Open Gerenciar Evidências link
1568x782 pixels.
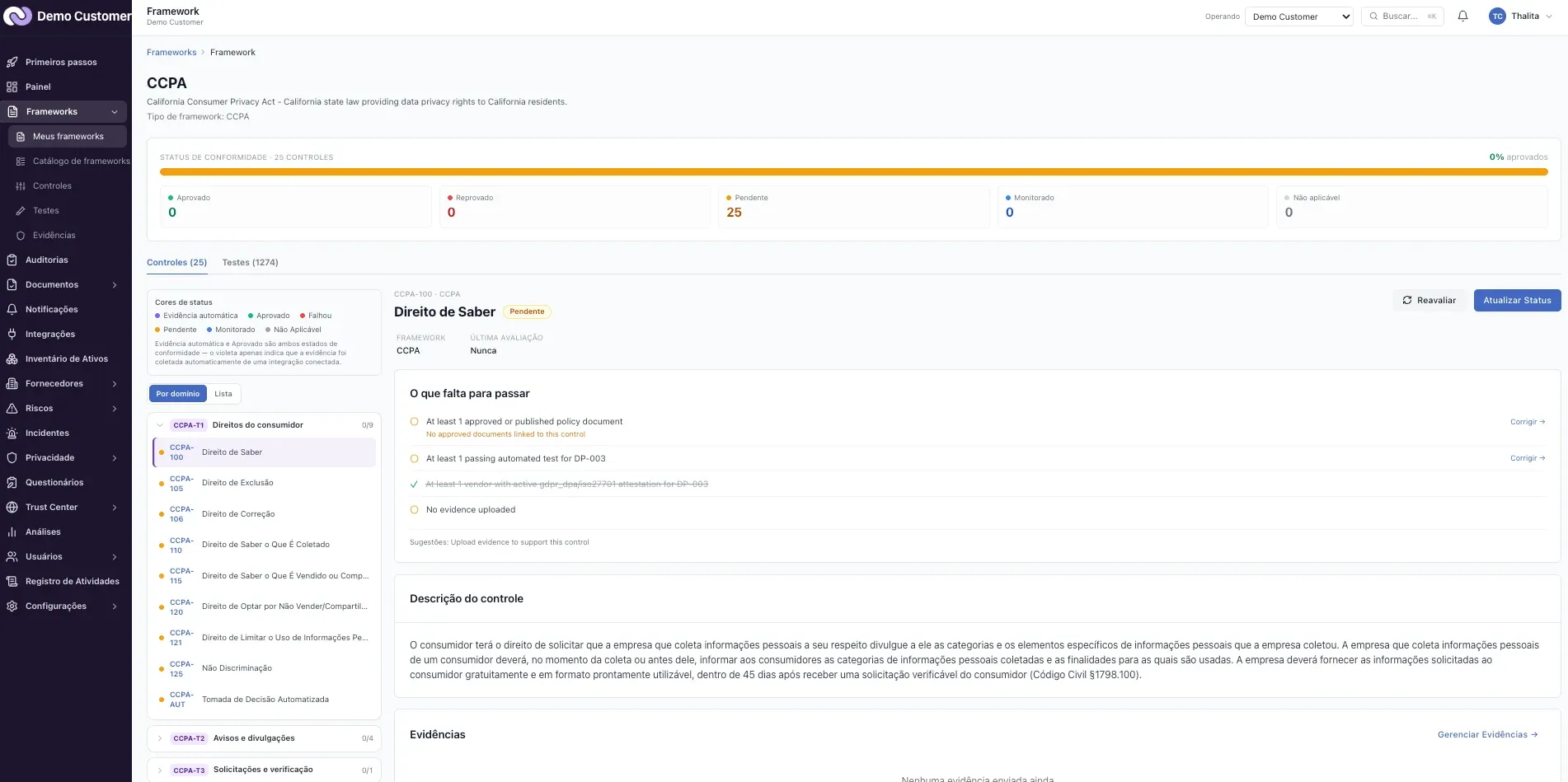1487,734
